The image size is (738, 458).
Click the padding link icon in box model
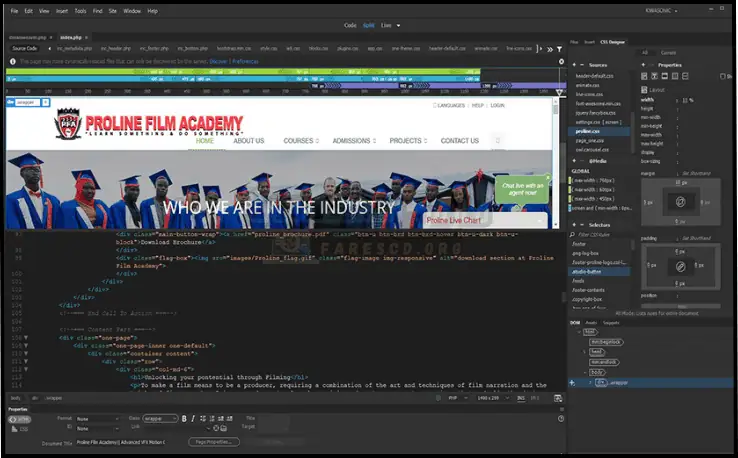point(680,267)
